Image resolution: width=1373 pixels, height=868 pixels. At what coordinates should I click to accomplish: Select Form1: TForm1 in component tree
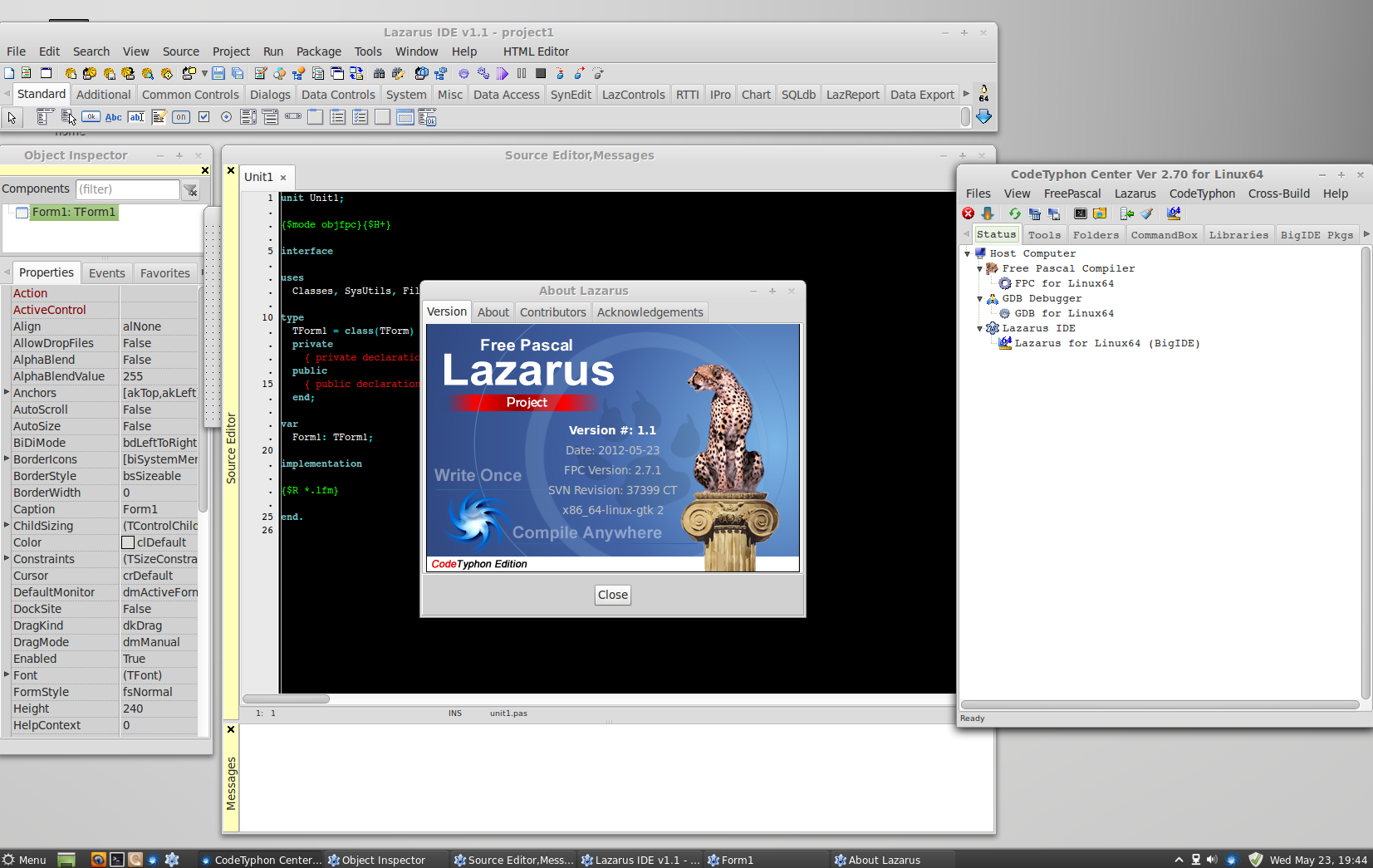(x=73, y=213)
